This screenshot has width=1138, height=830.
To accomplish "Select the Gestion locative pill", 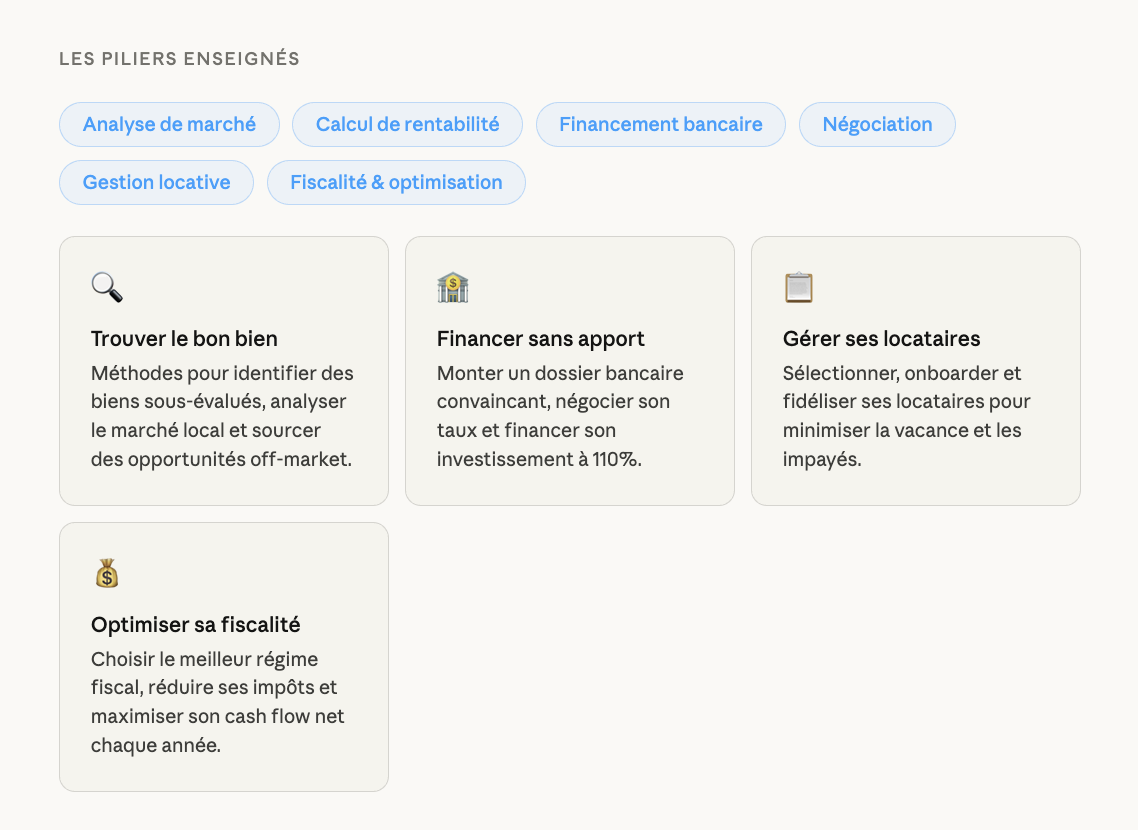I will tap(156, 183).
